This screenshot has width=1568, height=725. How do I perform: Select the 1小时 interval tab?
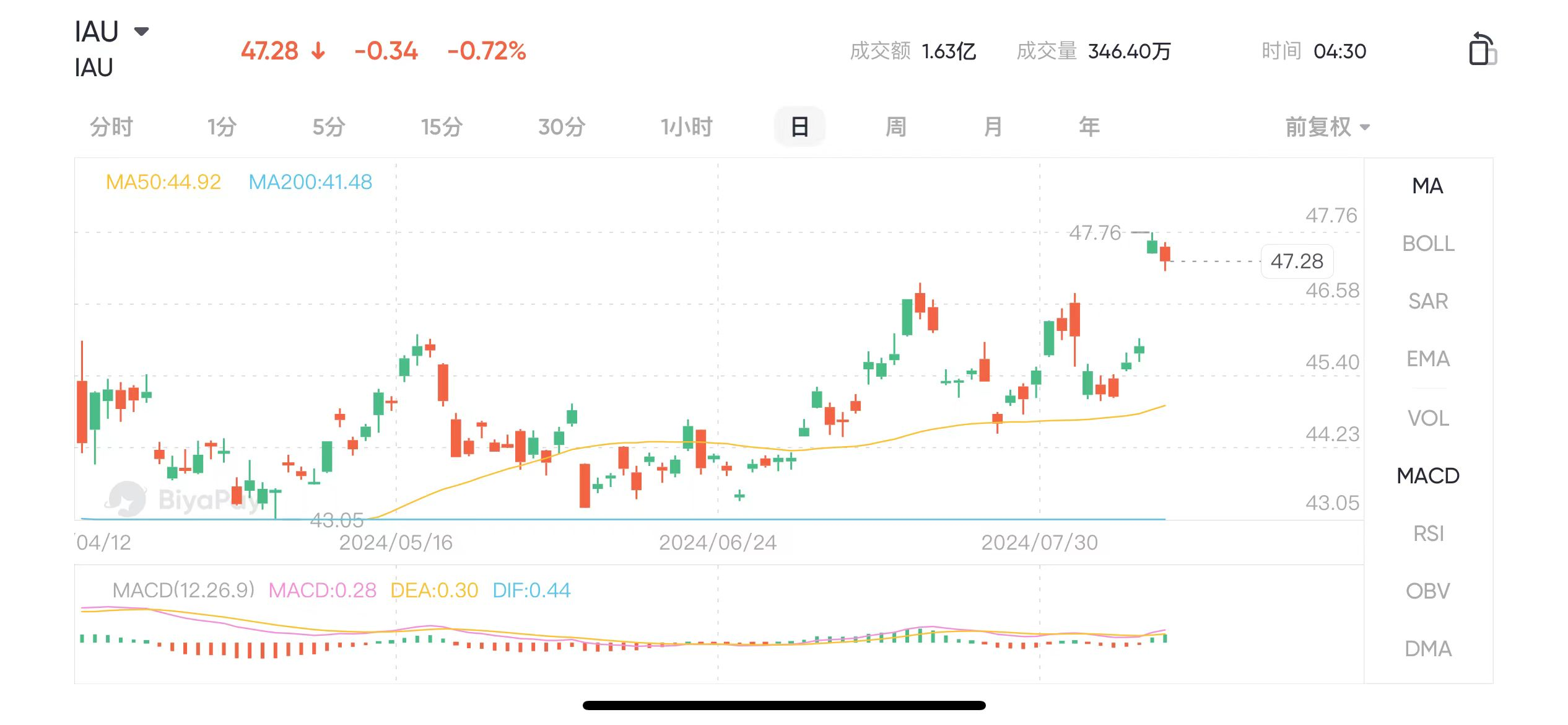tap(686, 127)
